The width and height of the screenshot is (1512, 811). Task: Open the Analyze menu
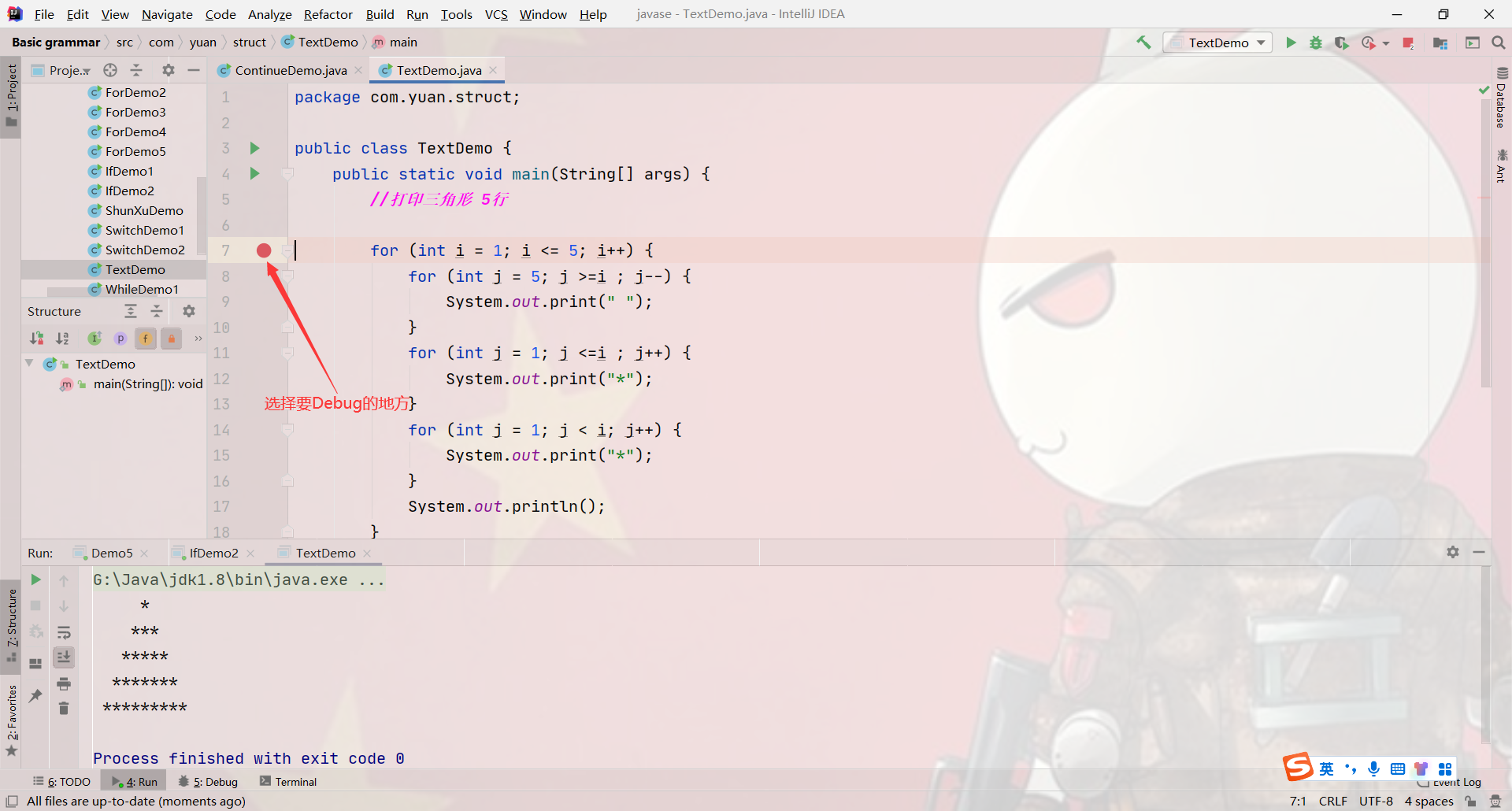[x=269, y=14]
